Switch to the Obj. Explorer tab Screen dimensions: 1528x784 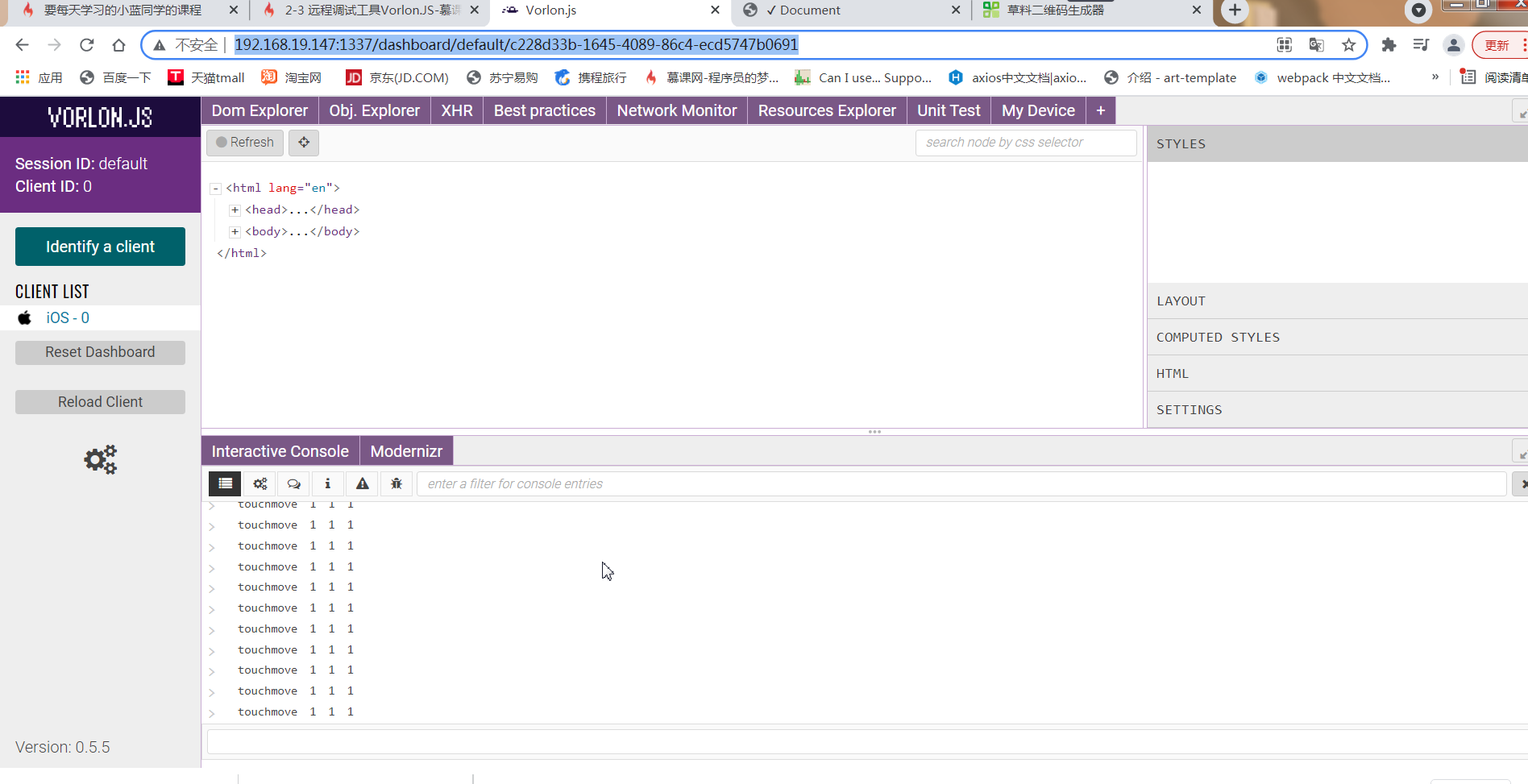click(375, 110)
